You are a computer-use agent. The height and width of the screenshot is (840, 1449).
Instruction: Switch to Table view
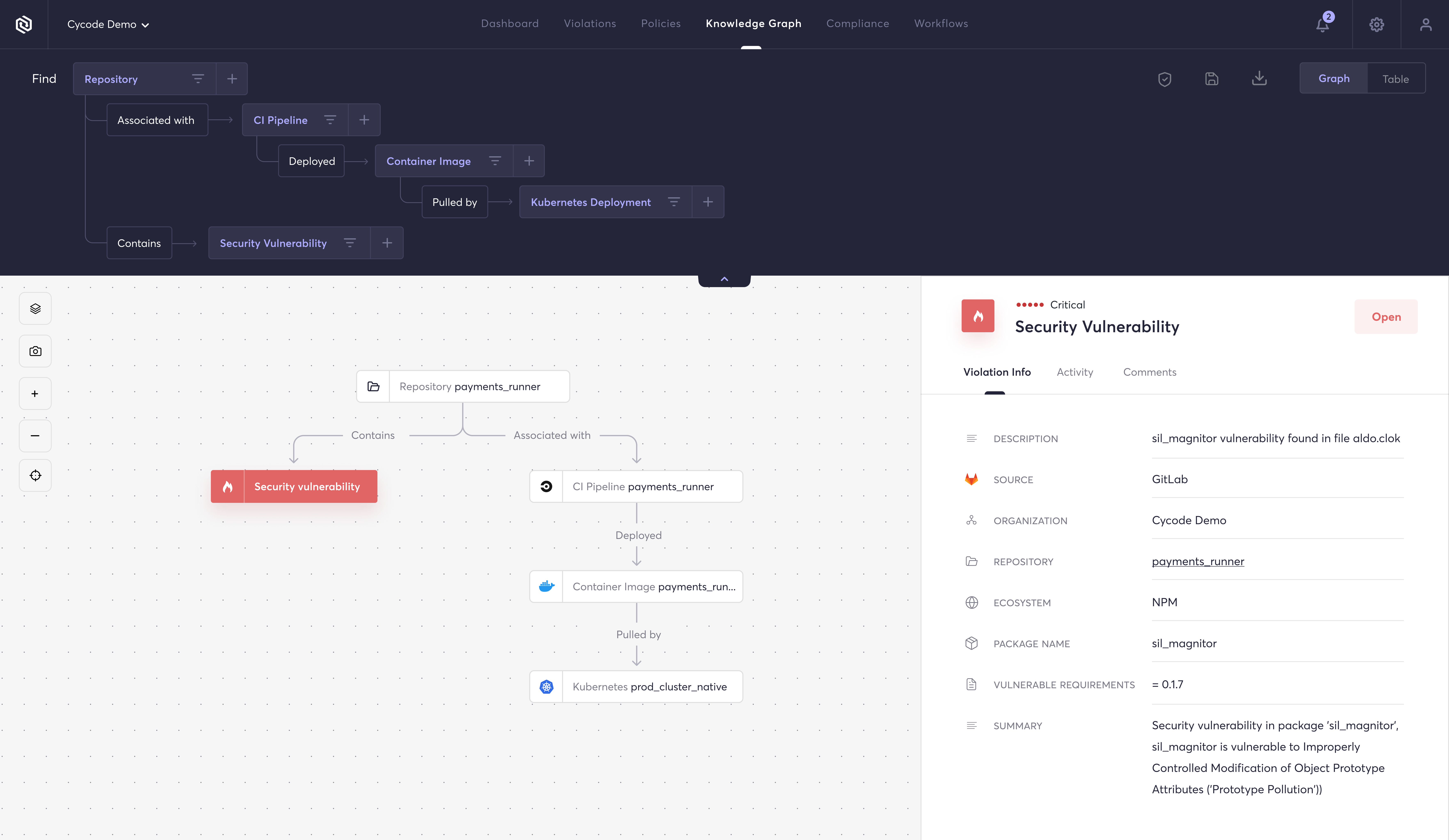point(1395,79)
